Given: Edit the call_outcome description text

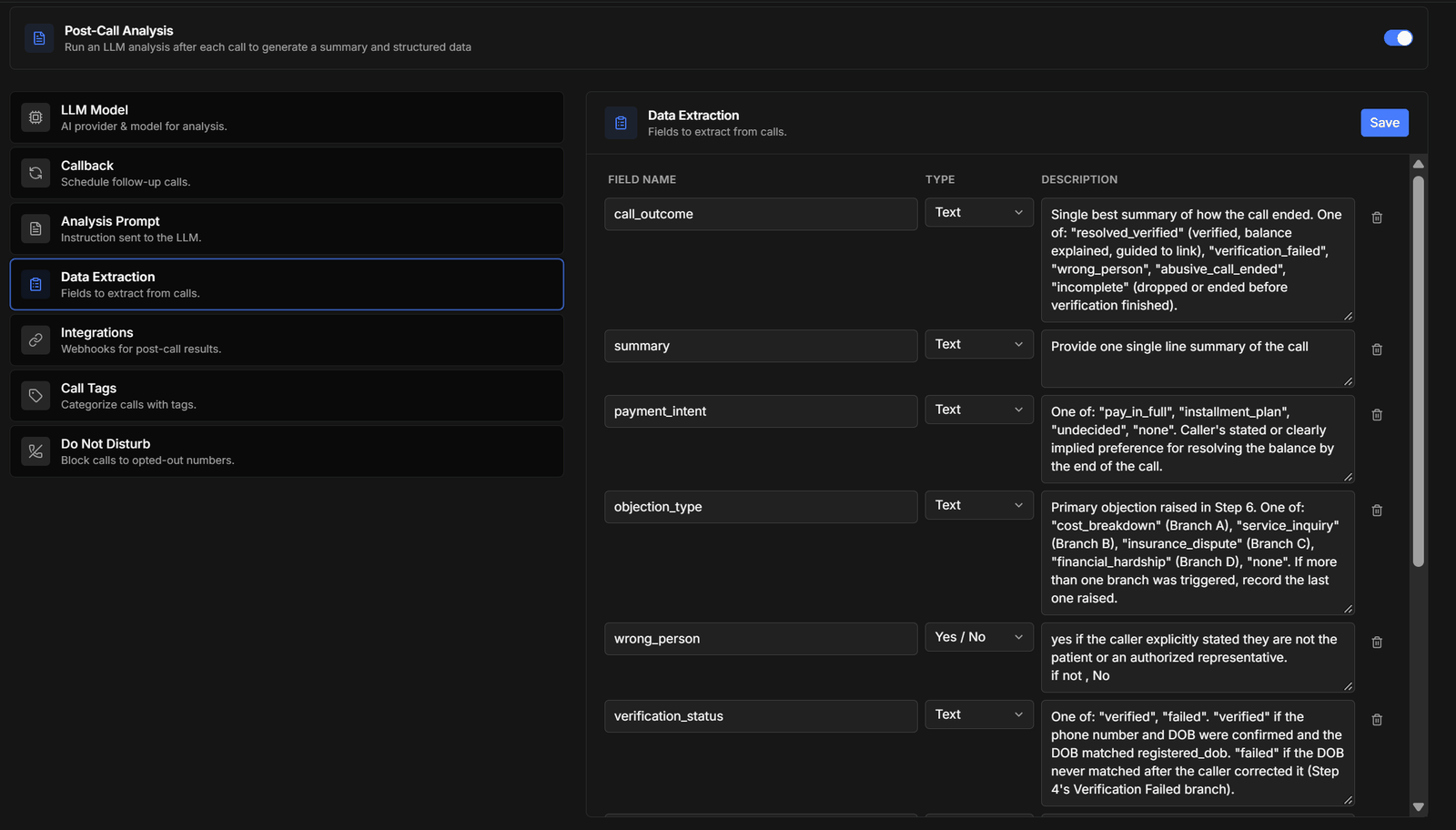Looking at the screenshot, I should pos(1198,260).
